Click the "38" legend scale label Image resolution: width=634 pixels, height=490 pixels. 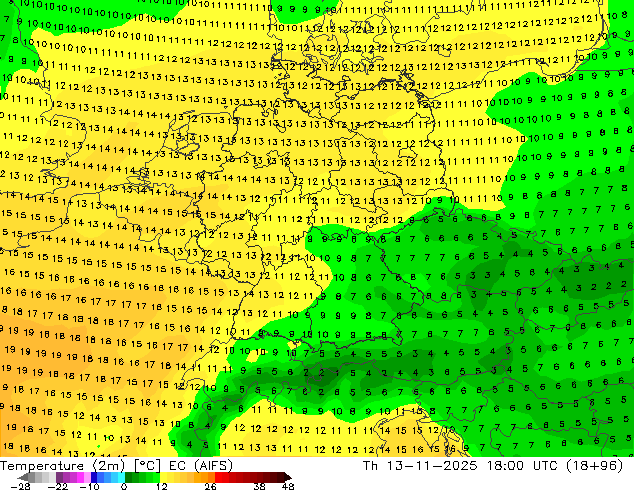pyautogui.click(x=260, y=486)
